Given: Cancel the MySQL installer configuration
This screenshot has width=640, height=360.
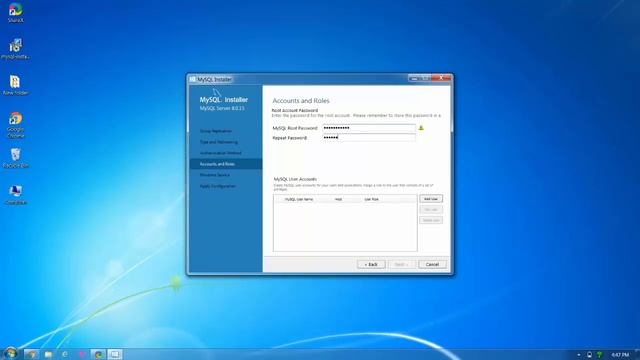Looking at the screenshot, I should 432,264.
